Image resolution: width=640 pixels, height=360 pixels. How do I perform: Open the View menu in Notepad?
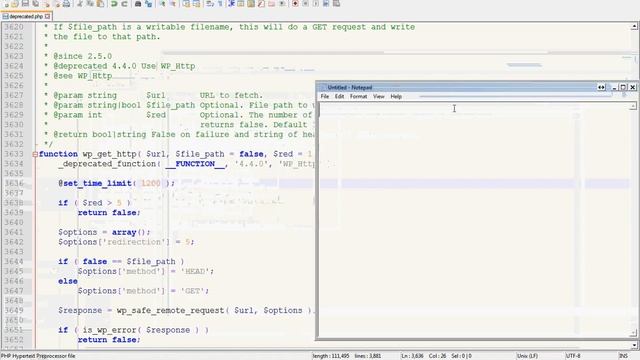(378, 96)
